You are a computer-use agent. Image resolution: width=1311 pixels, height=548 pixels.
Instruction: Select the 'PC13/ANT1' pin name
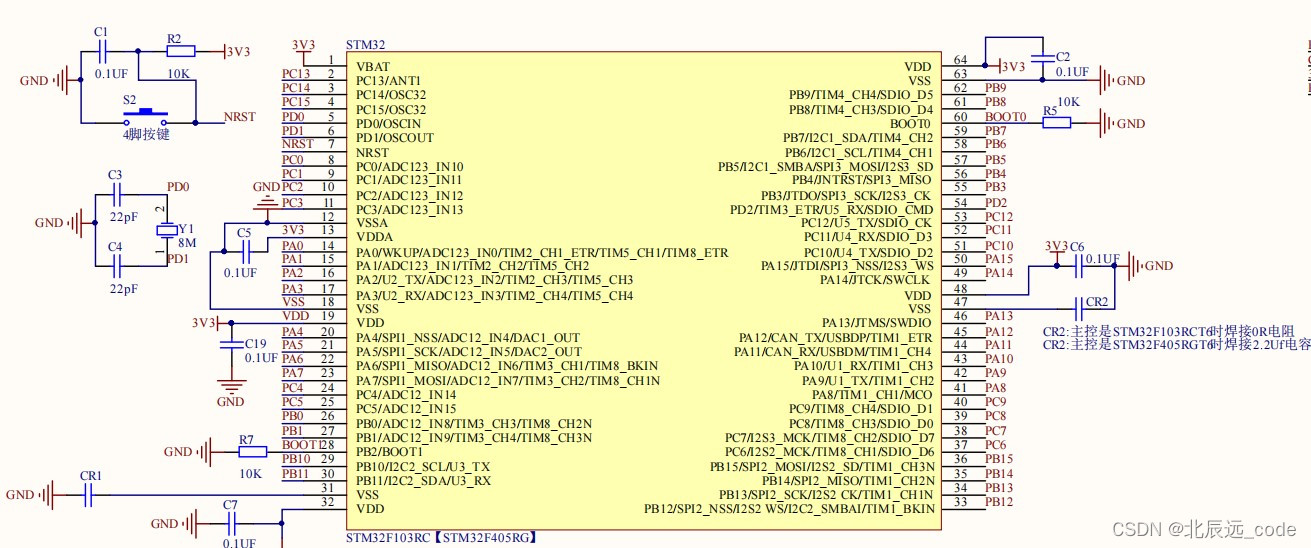(389, 80)
